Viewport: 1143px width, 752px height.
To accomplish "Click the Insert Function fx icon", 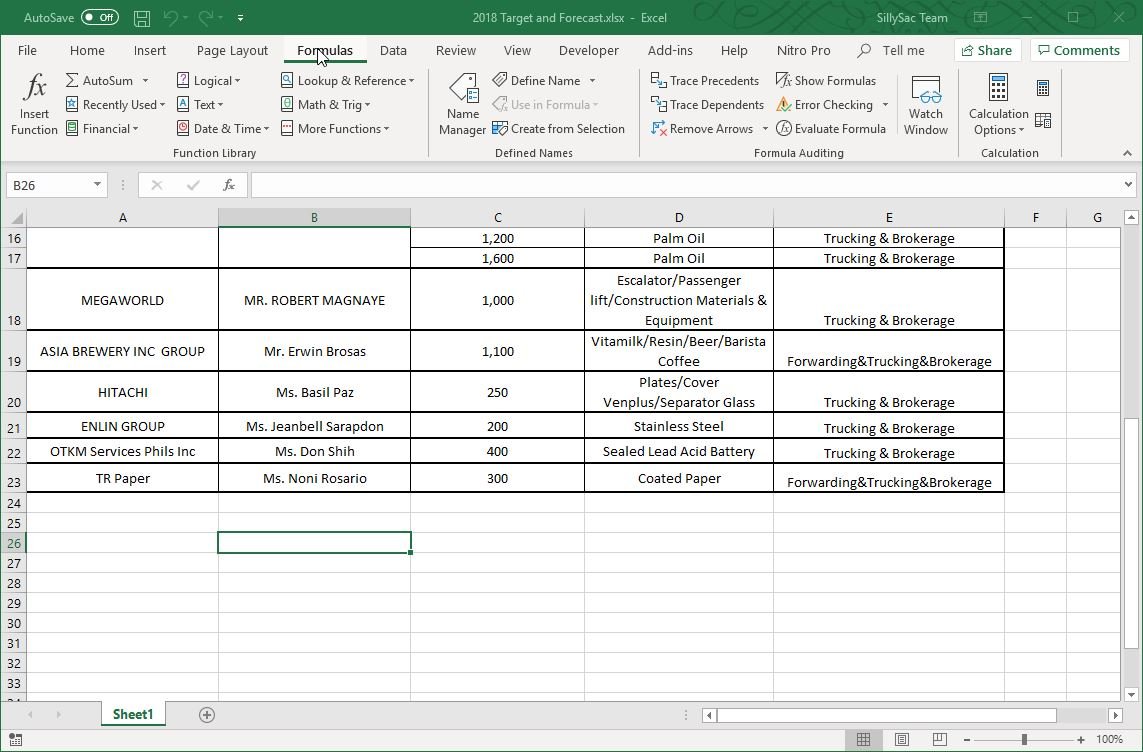I will [x=34, y=105].
